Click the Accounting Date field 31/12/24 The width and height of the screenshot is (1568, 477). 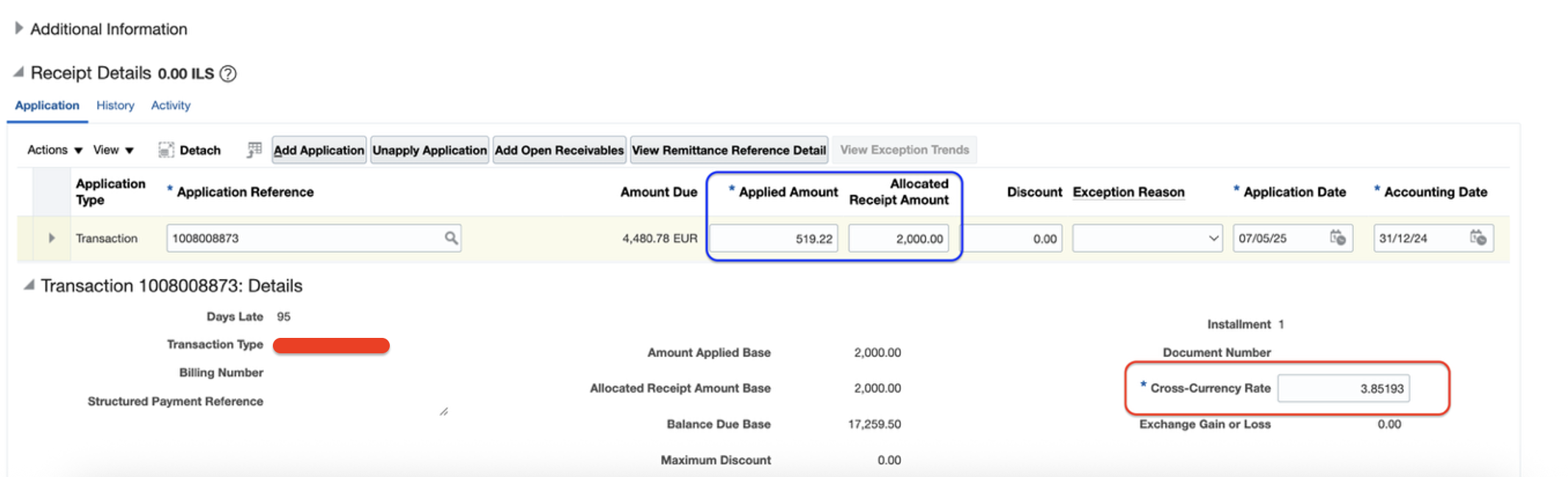[x=1433, y=239]
